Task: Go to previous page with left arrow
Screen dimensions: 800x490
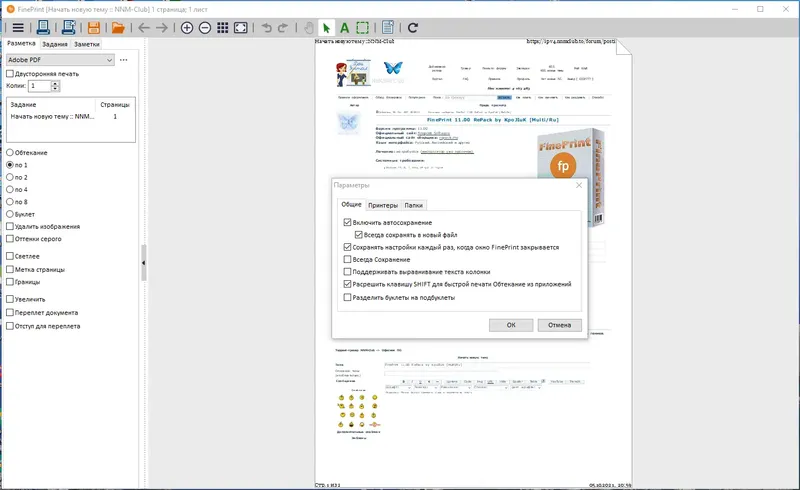Action: [x=144, y=28]
